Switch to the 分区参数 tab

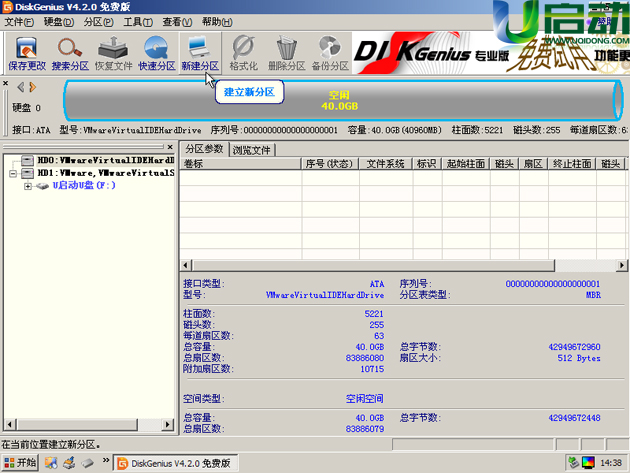204,149
